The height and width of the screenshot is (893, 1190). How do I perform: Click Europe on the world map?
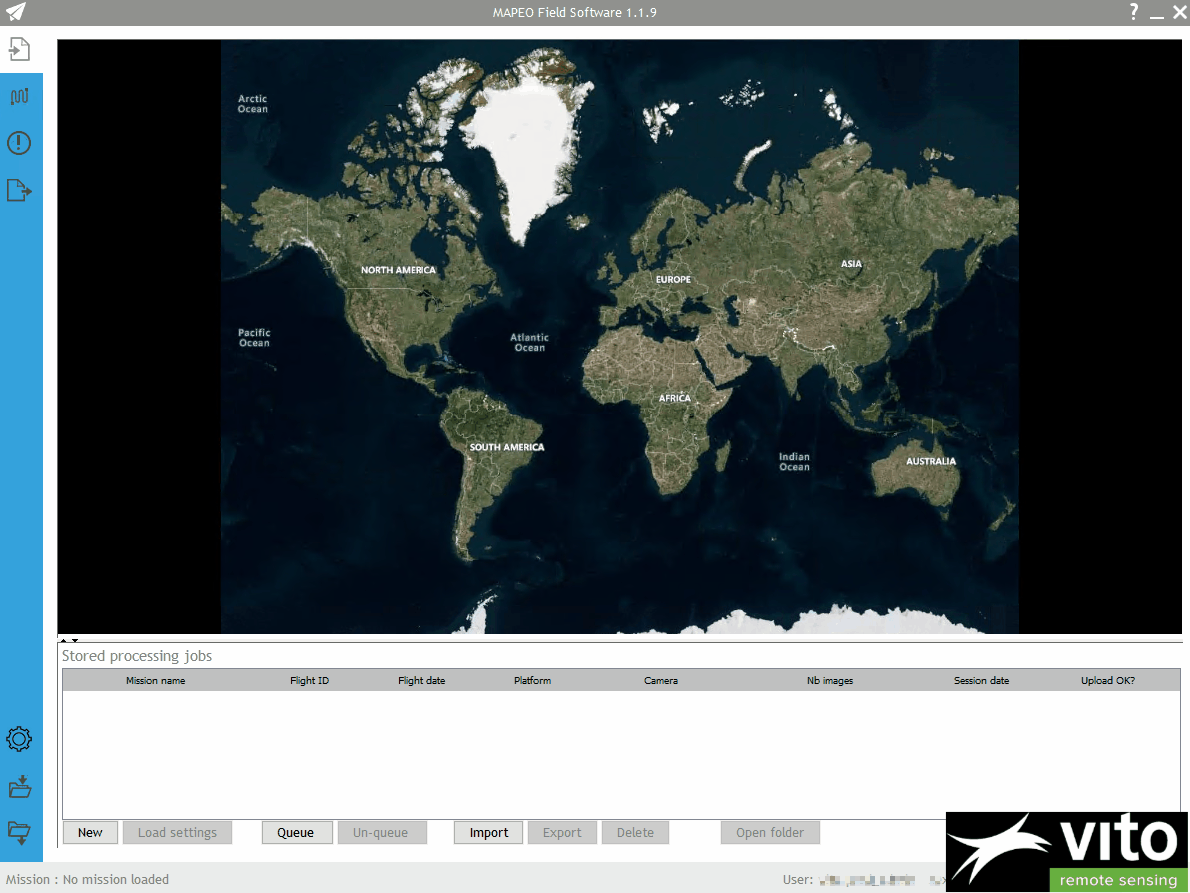pyautogui.click(x=673, y=279)
